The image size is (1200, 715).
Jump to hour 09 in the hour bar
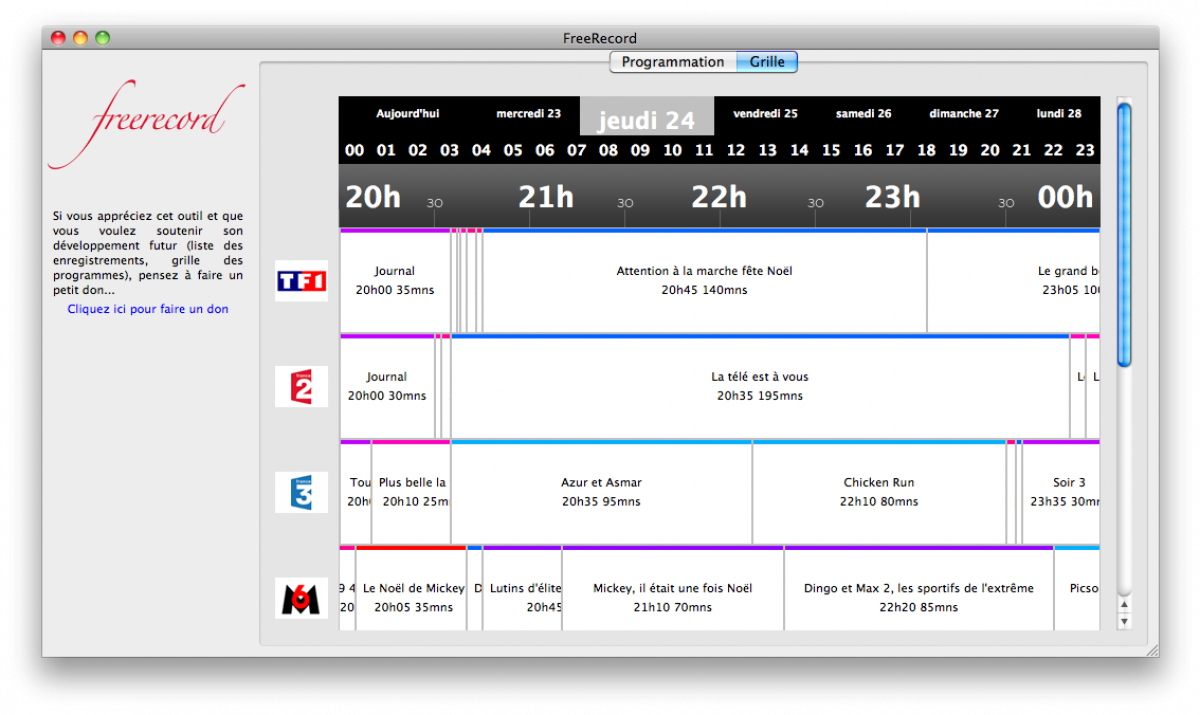(x=640, y=151)
